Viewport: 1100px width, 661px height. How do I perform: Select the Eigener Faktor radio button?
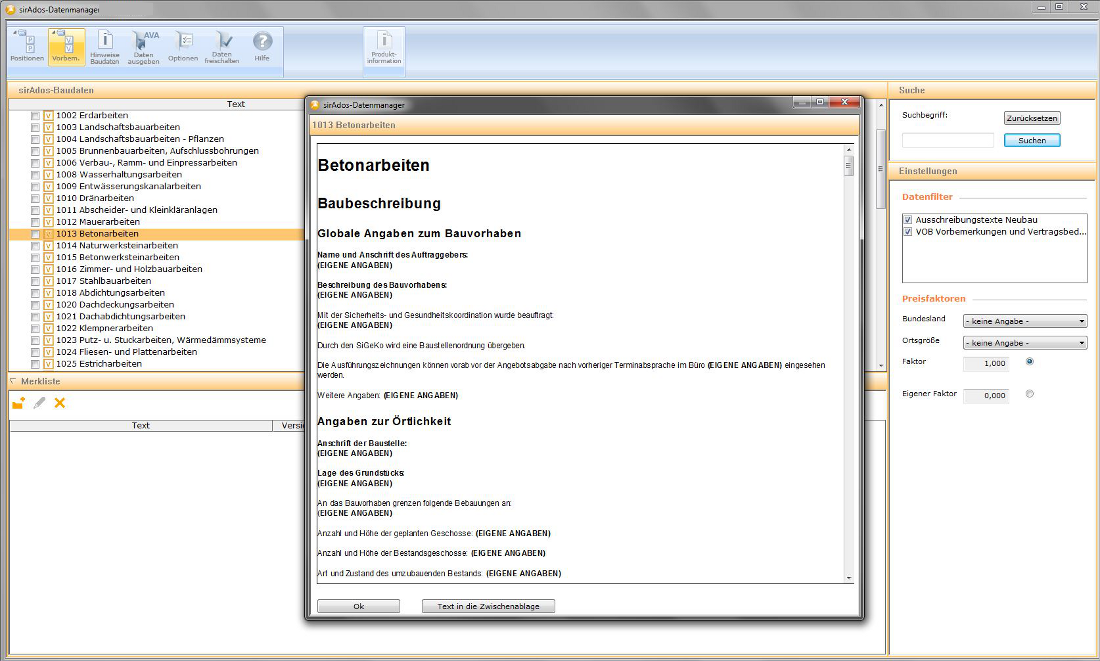tap(1030, 394)
